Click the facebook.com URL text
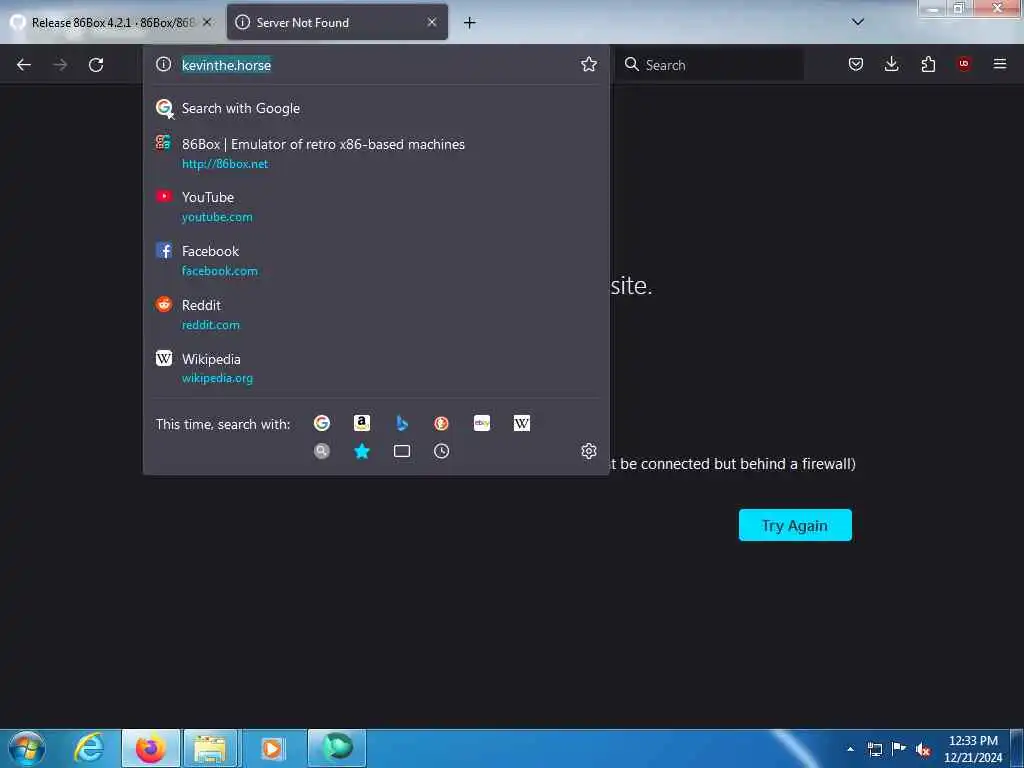 (219, 271)
